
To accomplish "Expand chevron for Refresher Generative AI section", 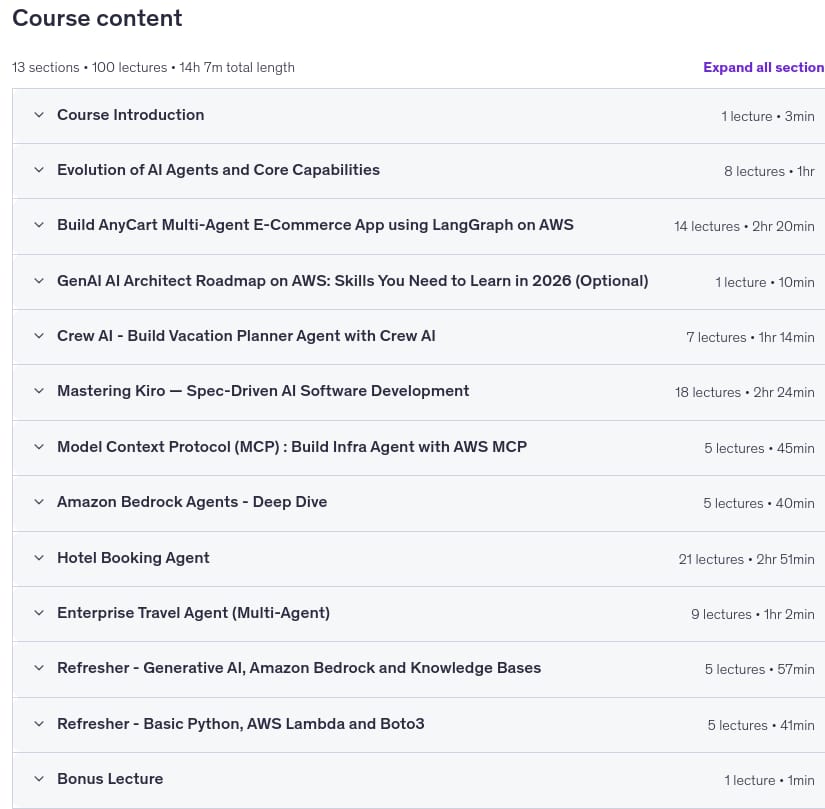I will 39,668.
